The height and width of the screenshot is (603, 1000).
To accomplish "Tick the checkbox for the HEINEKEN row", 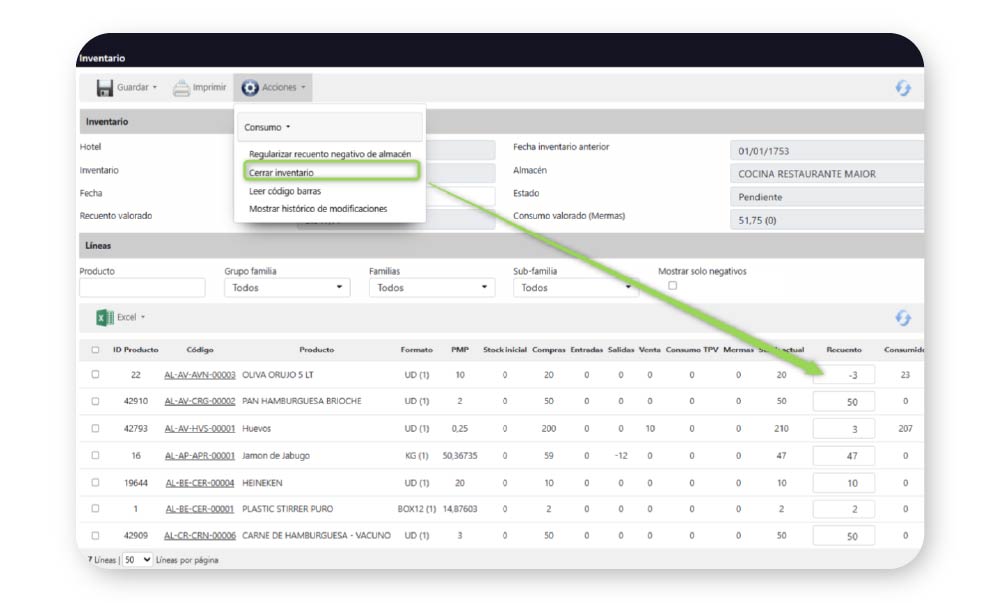I will click(95, 482).
